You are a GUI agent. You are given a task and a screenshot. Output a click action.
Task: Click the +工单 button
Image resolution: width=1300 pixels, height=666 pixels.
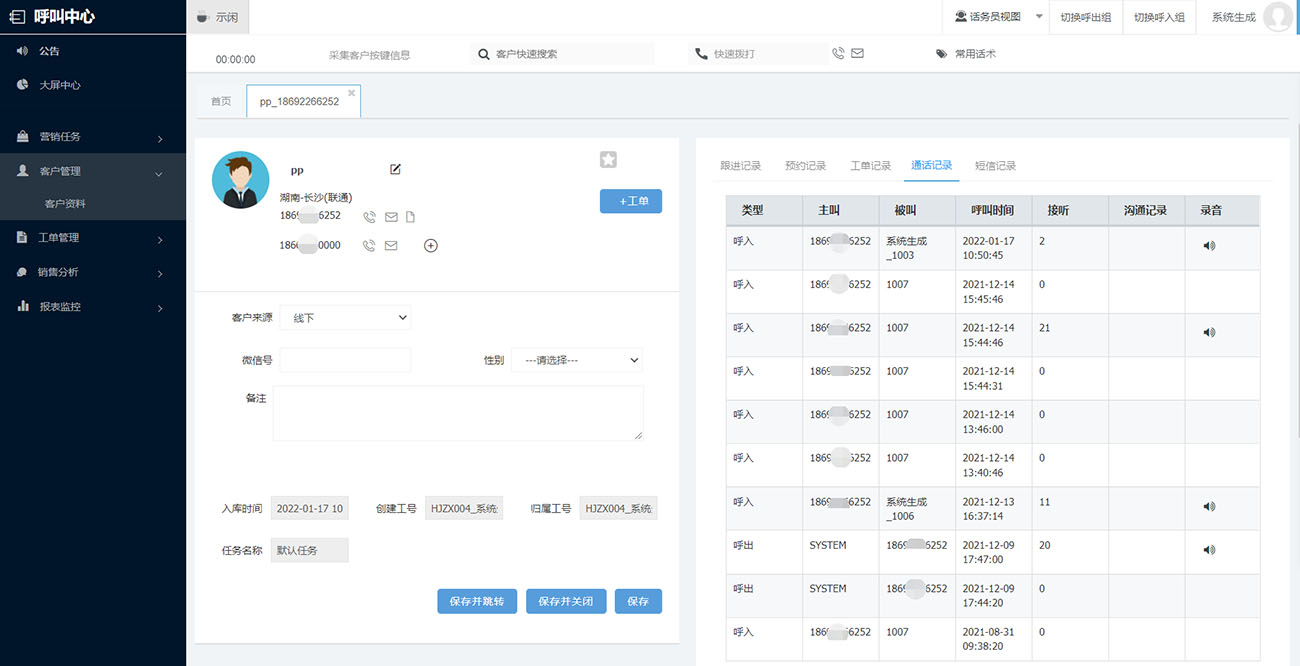pos(631,201)
